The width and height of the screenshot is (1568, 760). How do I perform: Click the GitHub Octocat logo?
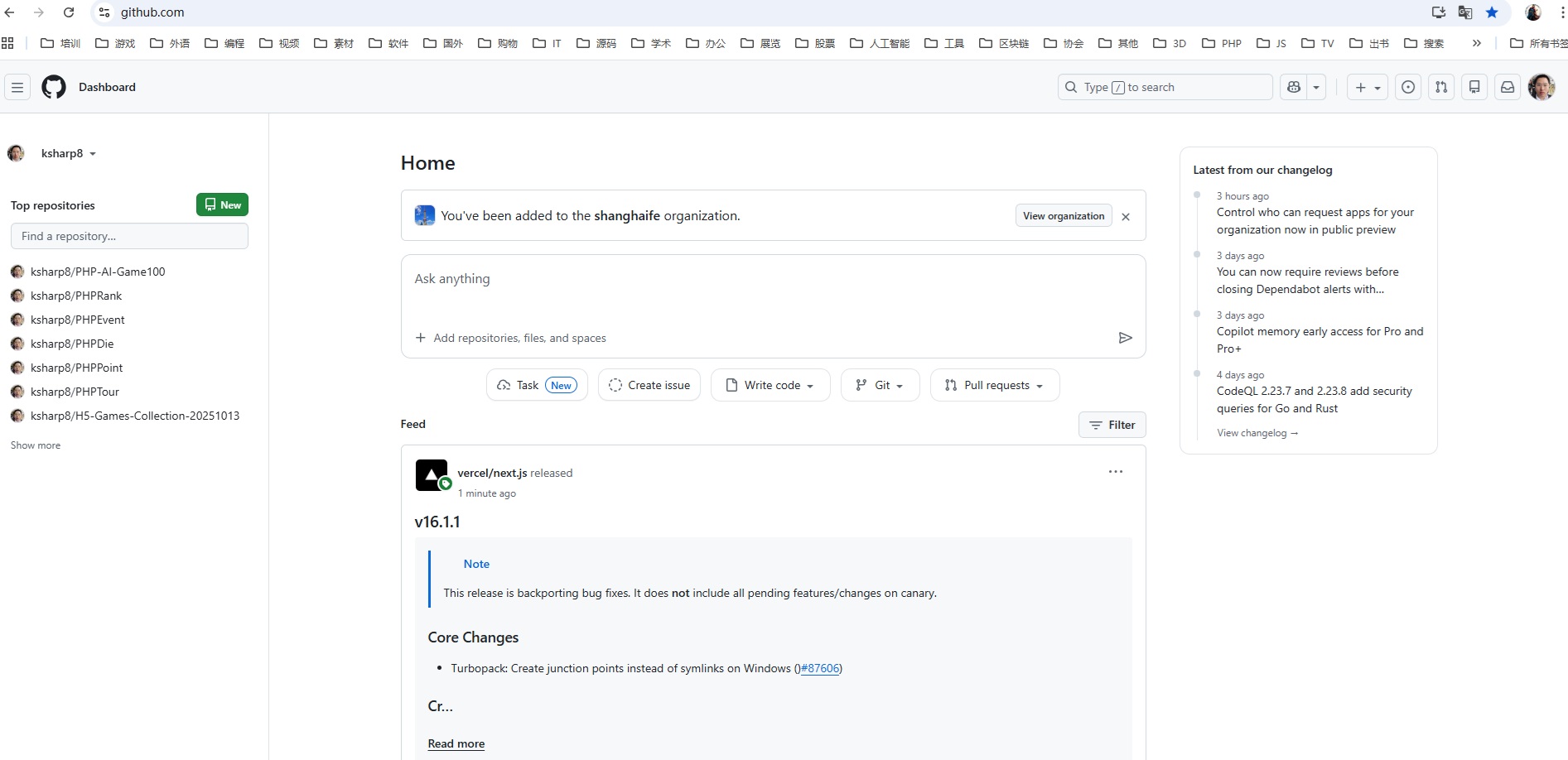(54, 87)
